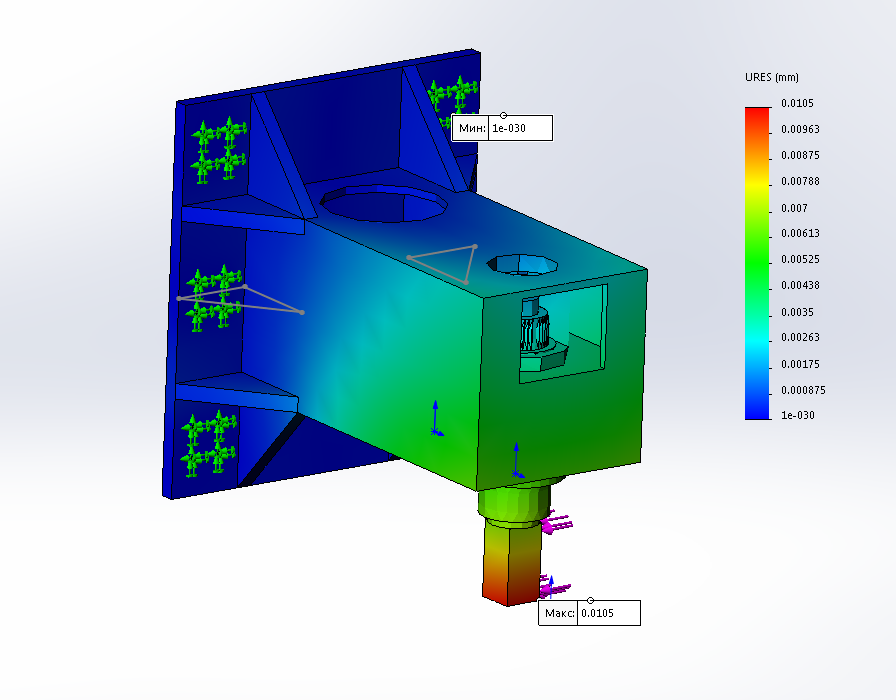Select the 0.0105 value atop the color legend
The height and width of the screenshot is (700, 896).
coord(797,103)
